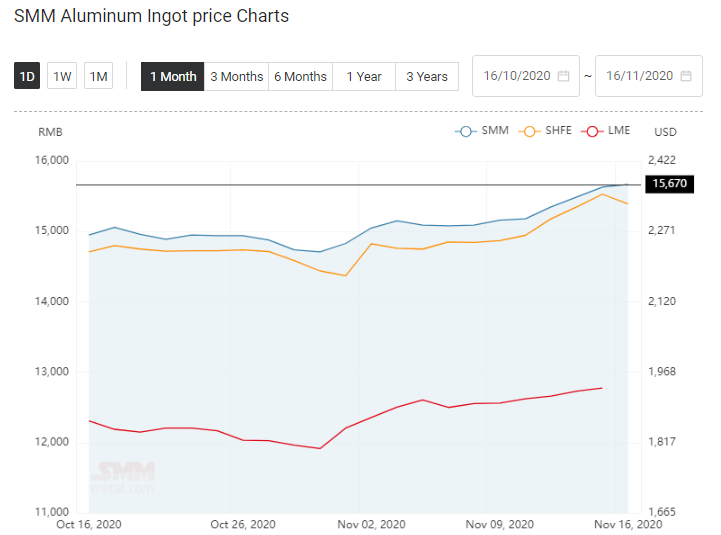Toggle the LME series legend marker
The image size is (721, 535).
coord(592,132)
